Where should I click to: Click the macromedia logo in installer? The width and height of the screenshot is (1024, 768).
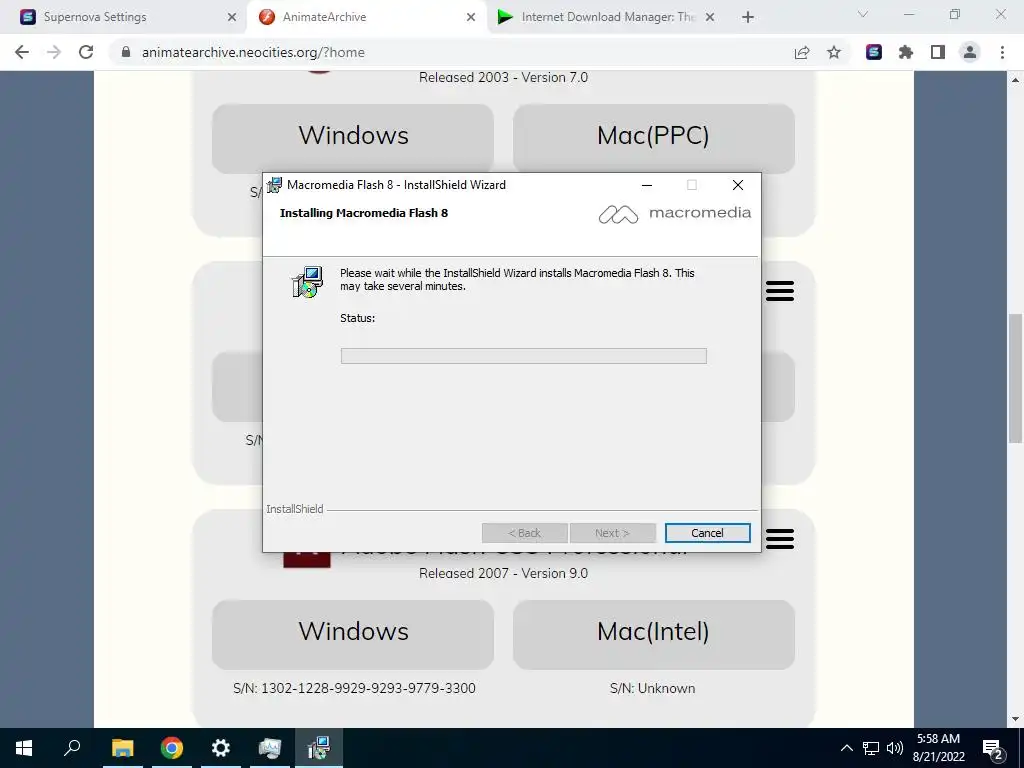[x=675, y=214]
